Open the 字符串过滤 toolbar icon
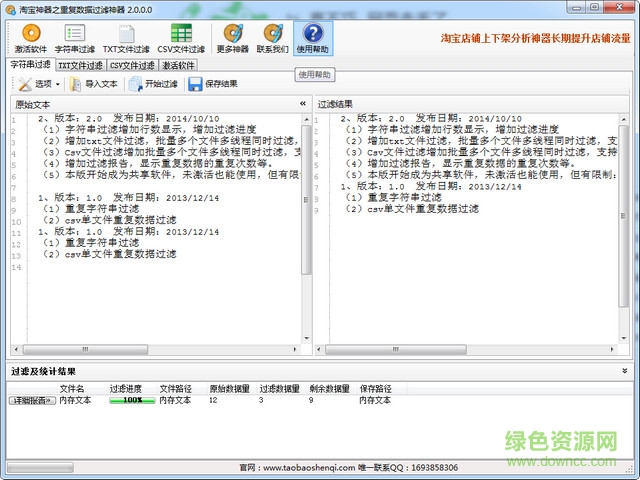Viewport: 640px width, 480px height. (x=75, y=38)
